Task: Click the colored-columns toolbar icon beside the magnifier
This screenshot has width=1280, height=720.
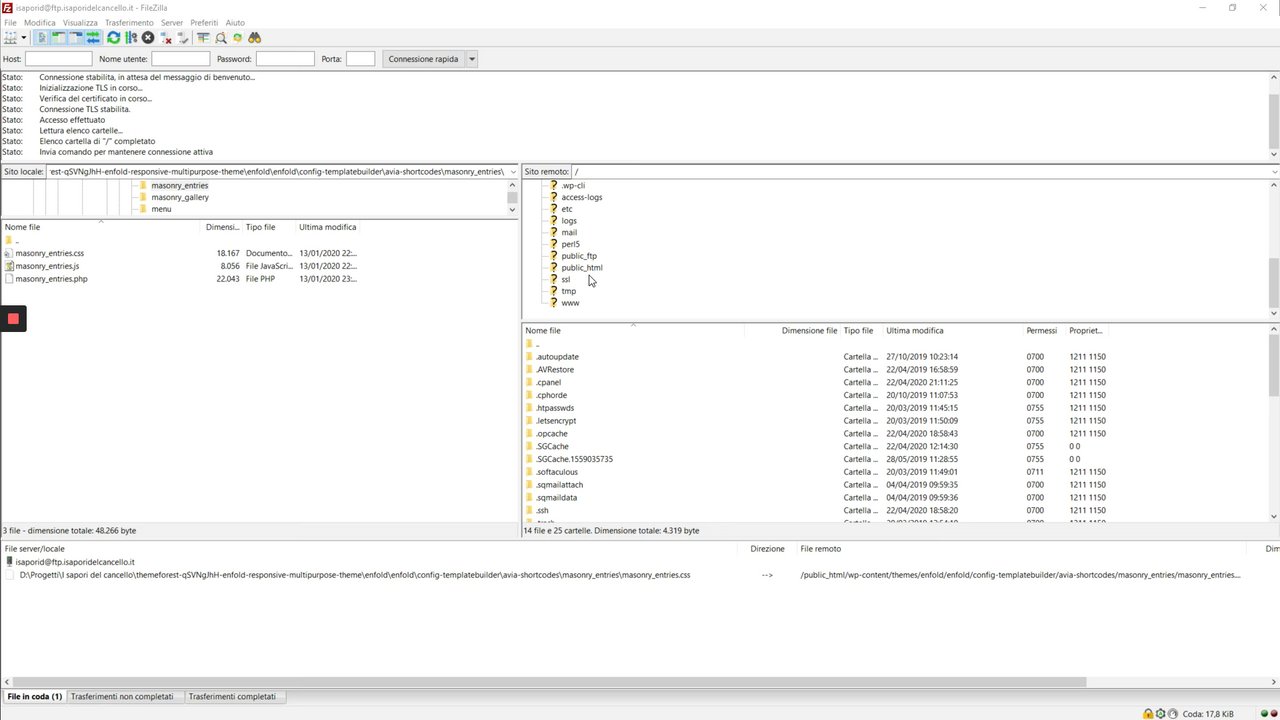Action: (x=203, y=38)
